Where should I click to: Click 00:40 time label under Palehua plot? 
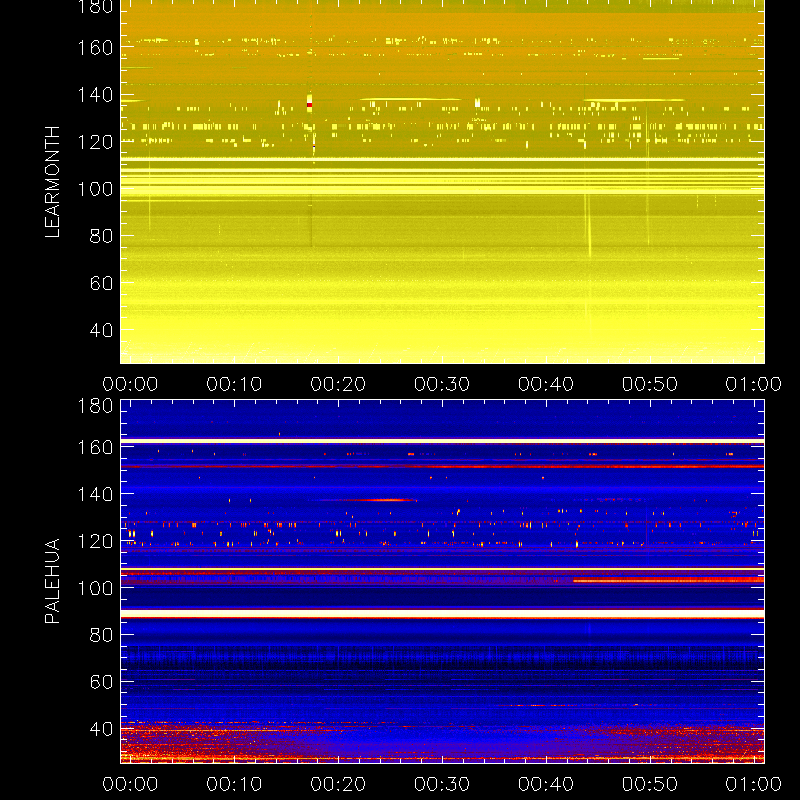click(546, 784)
